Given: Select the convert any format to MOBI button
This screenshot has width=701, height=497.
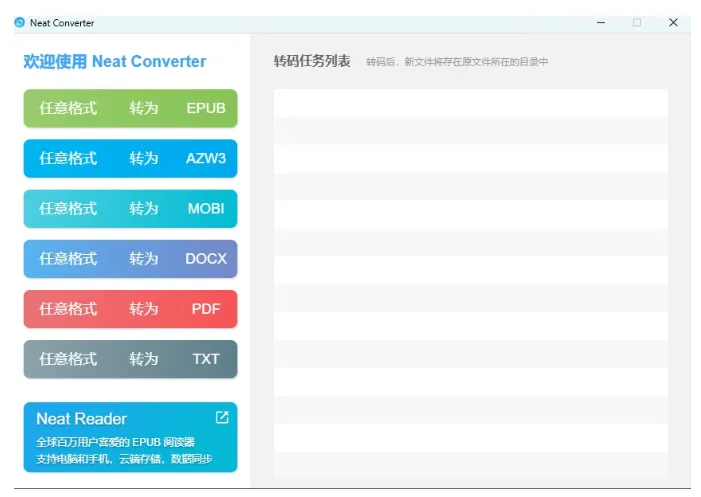Looking at the screenshot, I should [x=130, y=209].
